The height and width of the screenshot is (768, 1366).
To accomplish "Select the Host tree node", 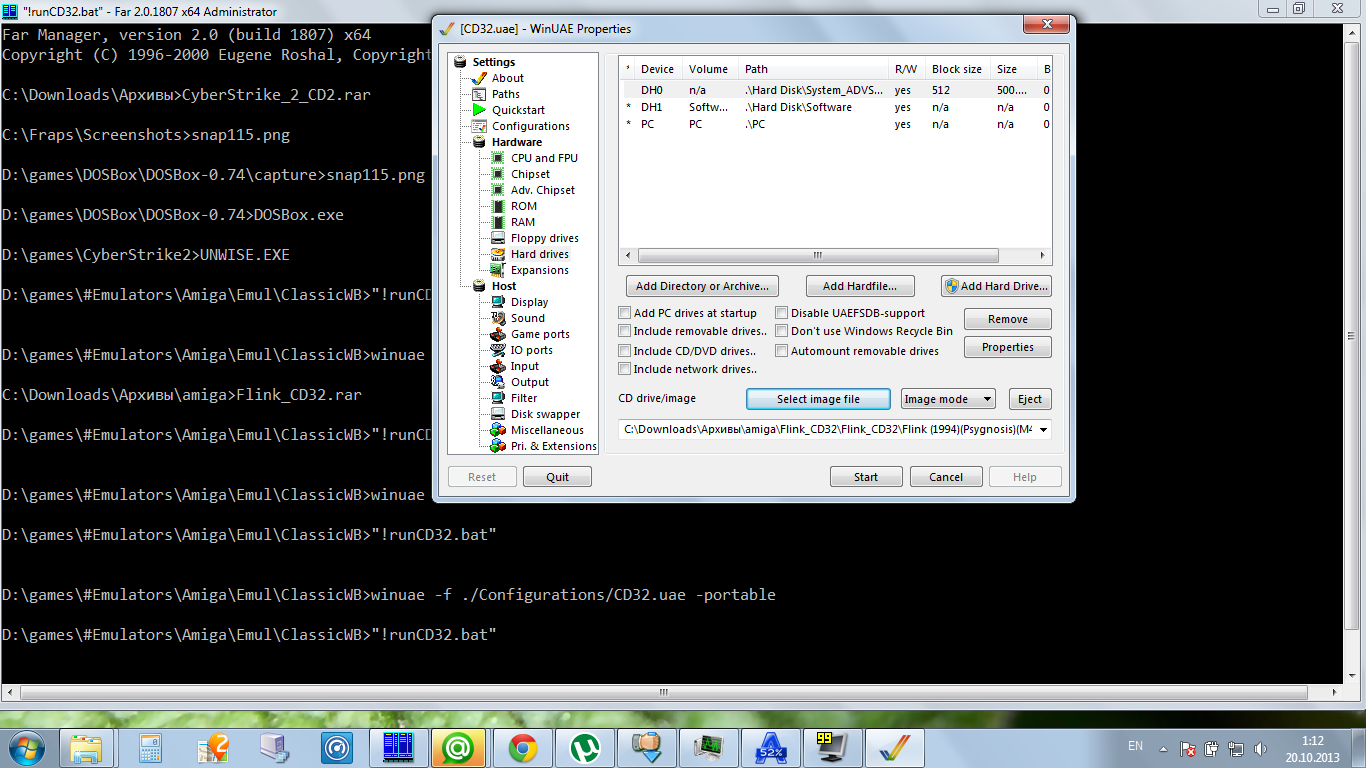I will coord(504,286).
